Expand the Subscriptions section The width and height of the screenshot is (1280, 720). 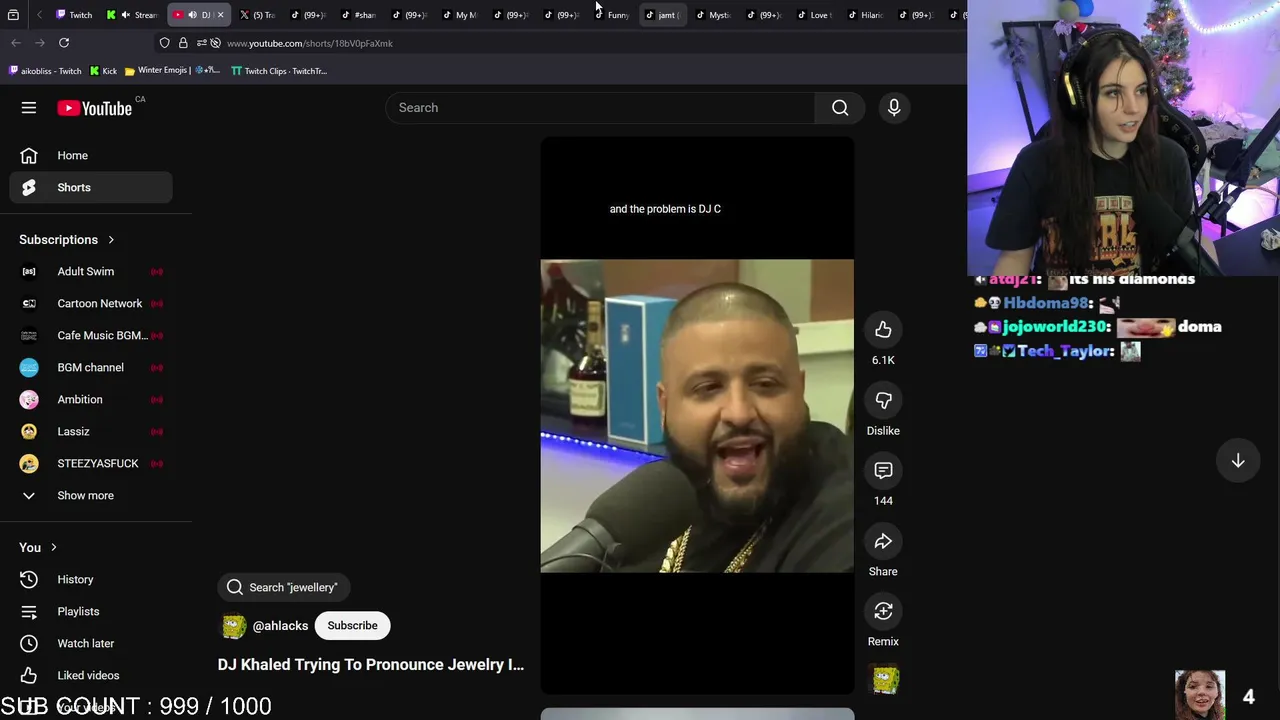tap(67, 240)
